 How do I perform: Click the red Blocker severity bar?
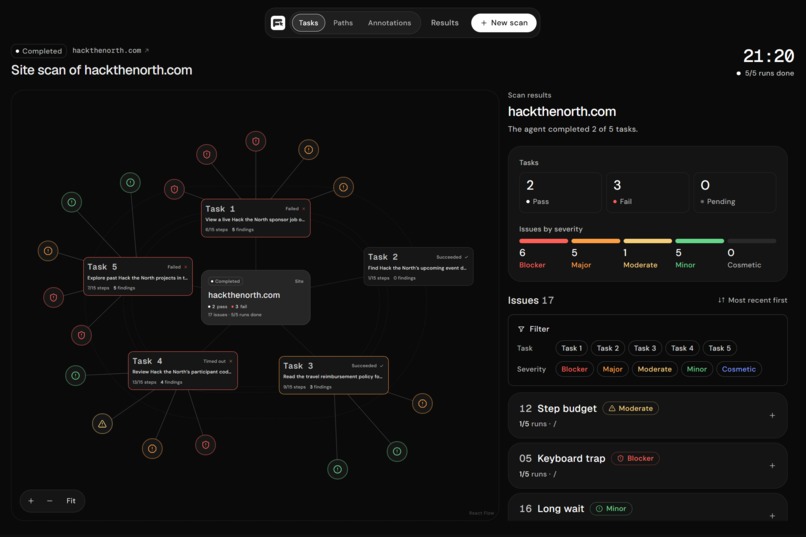tap(543, 240)
